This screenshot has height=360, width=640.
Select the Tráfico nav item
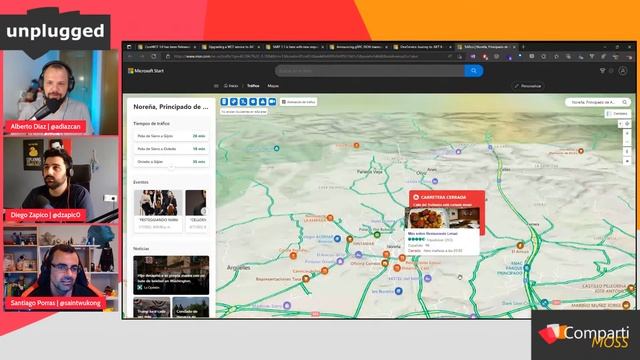point(253,86)
